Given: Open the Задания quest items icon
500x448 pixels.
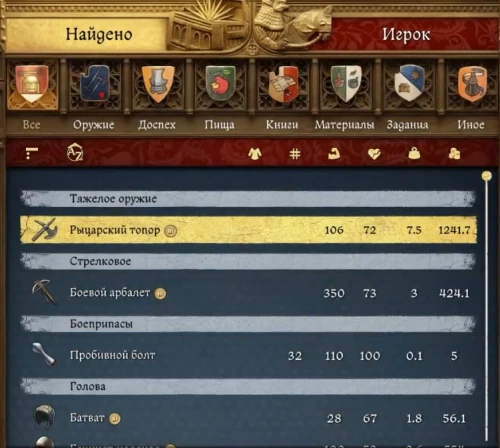Looking at the screenshot, I should point(409,83).
